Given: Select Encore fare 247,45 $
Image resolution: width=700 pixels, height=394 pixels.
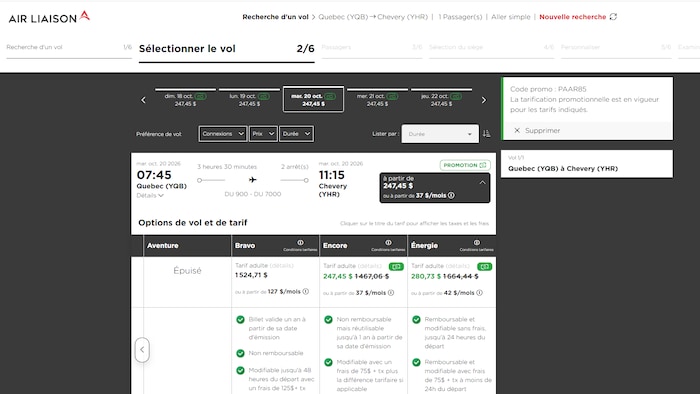Looking at the screenshot, I should 338,276.
